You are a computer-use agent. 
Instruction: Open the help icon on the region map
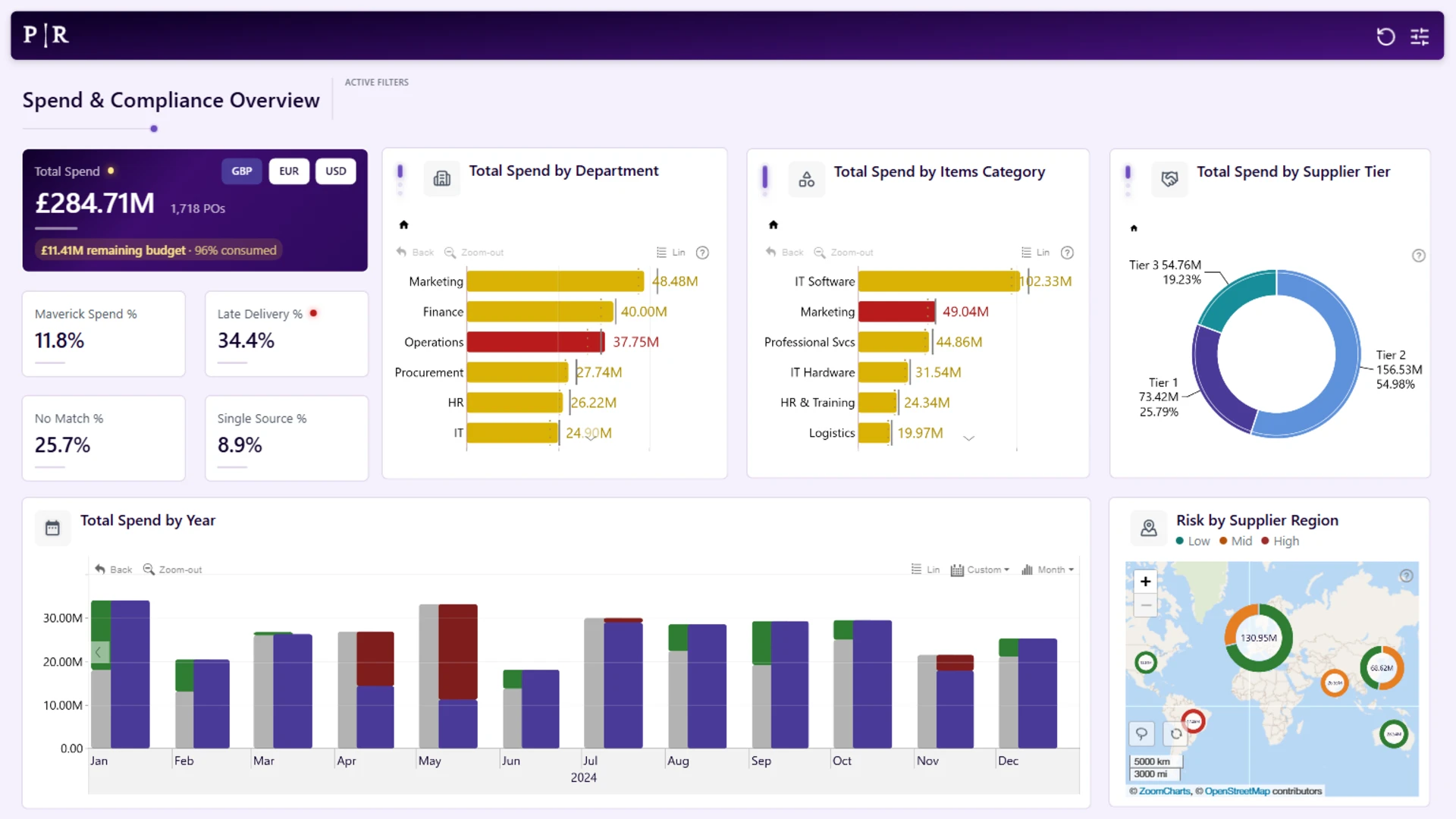[1407, 576]
